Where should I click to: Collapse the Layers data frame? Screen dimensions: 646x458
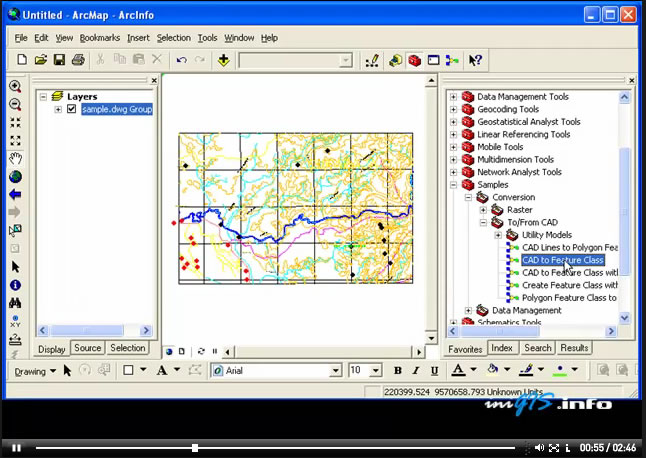(x=43, y=97)
